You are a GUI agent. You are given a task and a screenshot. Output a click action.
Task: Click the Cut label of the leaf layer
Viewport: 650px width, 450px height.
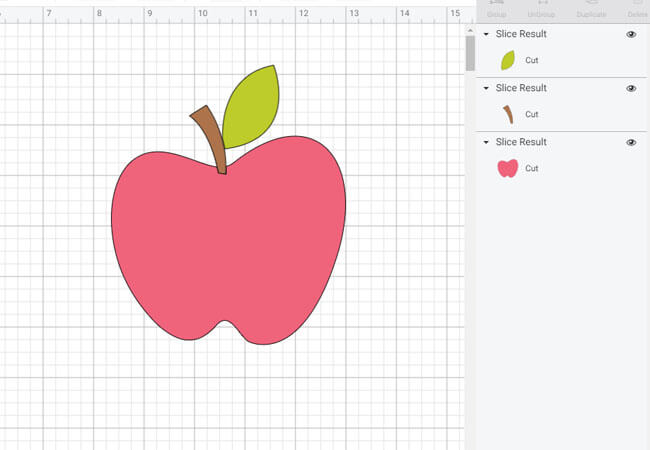(531, 60)
